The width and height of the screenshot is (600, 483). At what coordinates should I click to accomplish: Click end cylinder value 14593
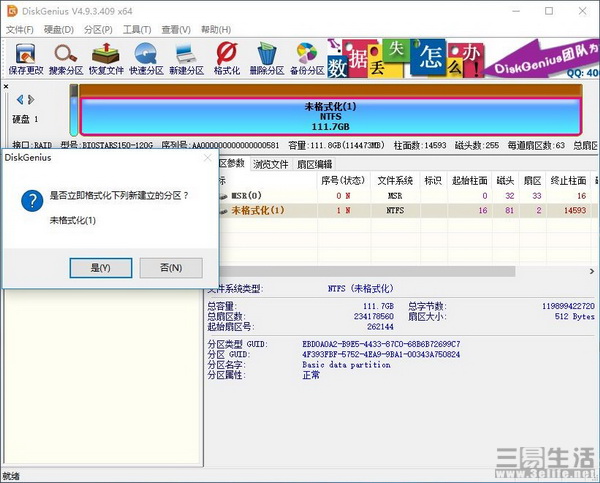pos(575,210)
